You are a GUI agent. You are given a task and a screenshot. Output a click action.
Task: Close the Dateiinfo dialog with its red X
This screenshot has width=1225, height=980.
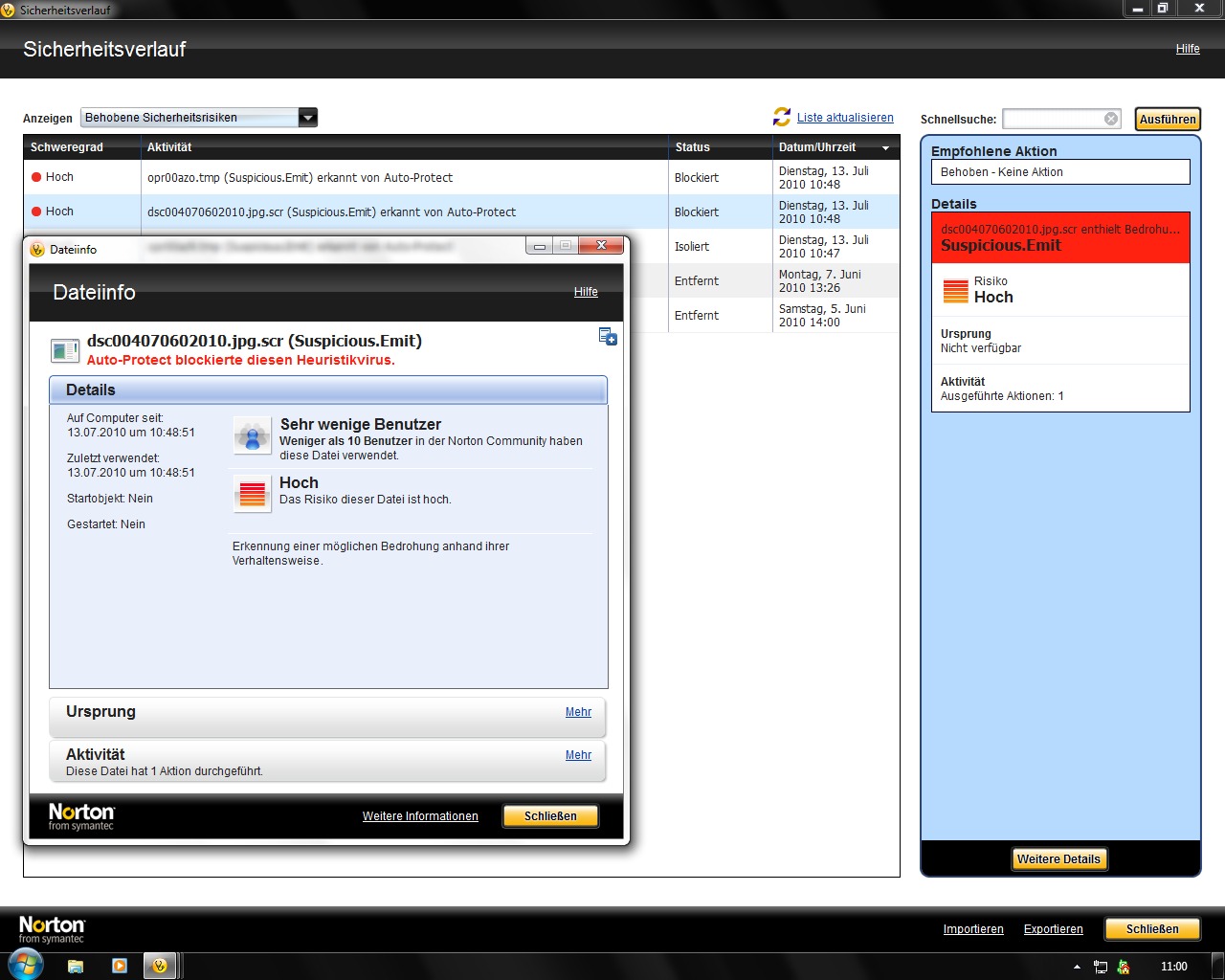pyautogui.click(x=602, y=246)
